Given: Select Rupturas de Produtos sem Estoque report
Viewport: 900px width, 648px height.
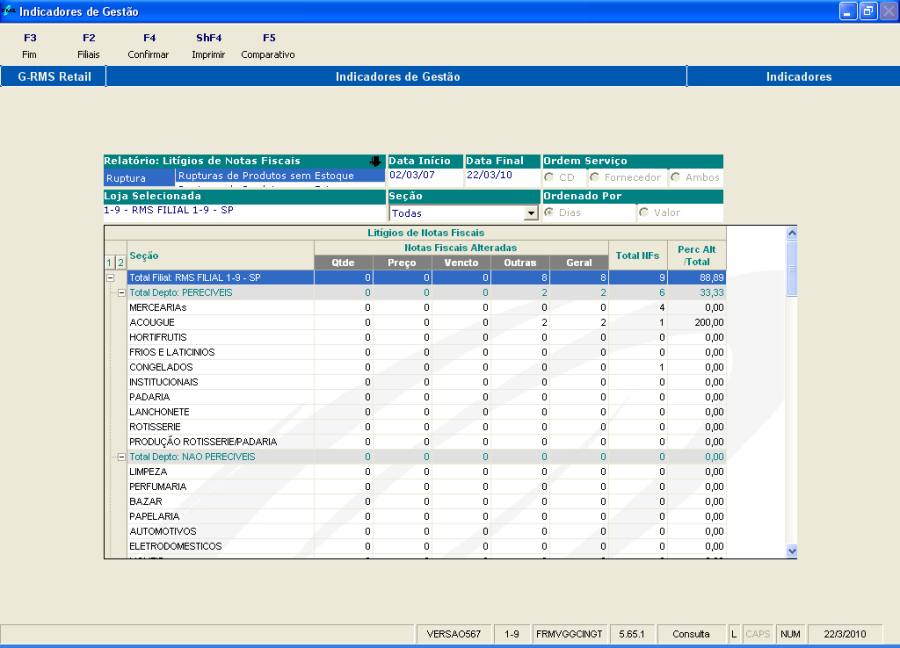Looking at the screenshot, I should (266, 176).
